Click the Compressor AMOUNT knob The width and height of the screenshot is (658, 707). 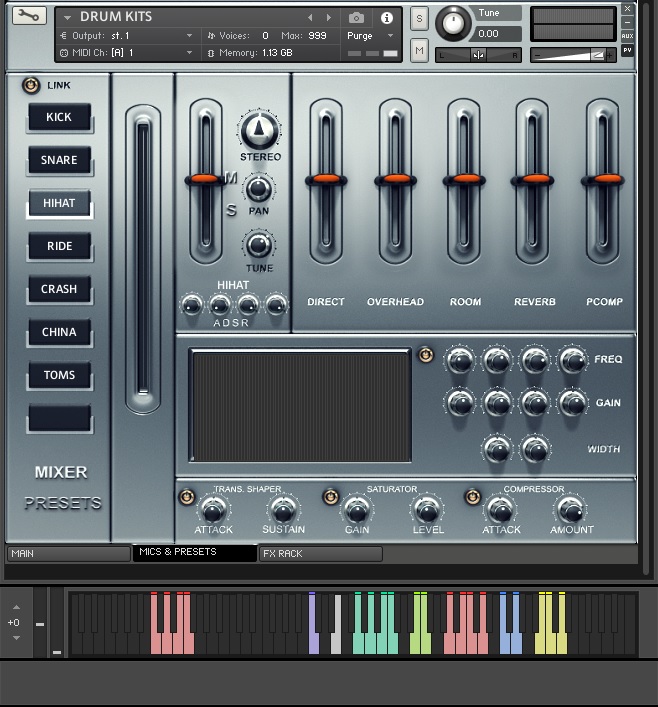pos(571,510)
